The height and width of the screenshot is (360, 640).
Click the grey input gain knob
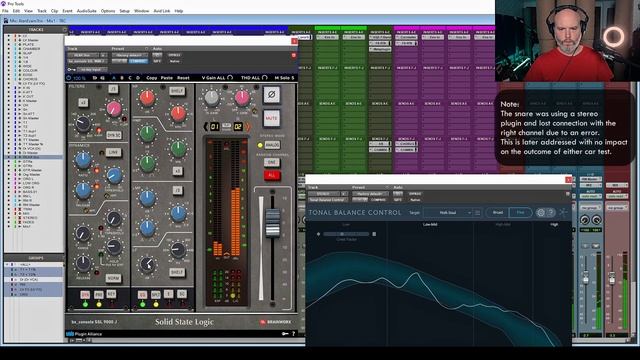coord(211,98)
